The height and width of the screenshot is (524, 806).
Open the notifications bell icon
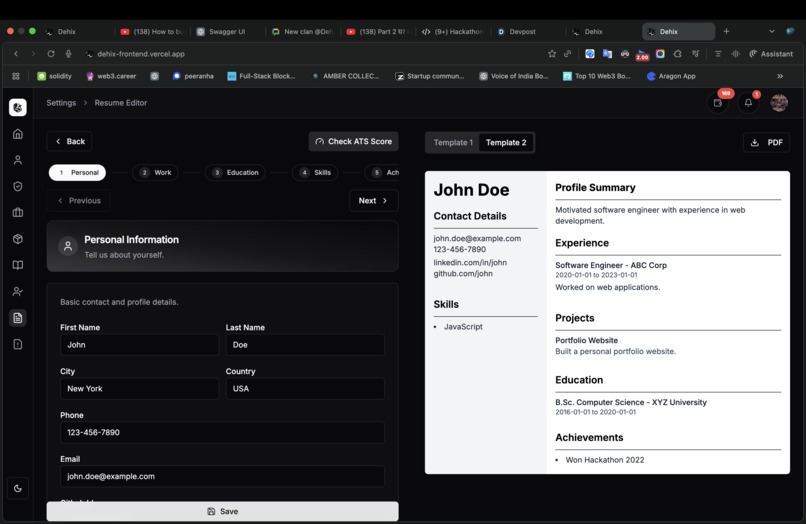click(748, 103)
